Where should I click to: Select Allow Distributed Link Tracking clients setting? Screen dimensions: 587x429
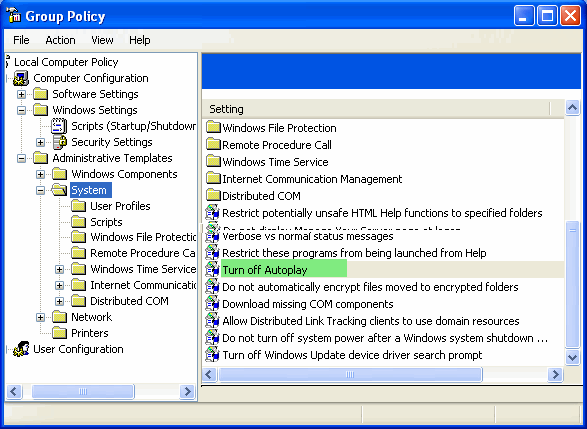(x=371, y=321)
